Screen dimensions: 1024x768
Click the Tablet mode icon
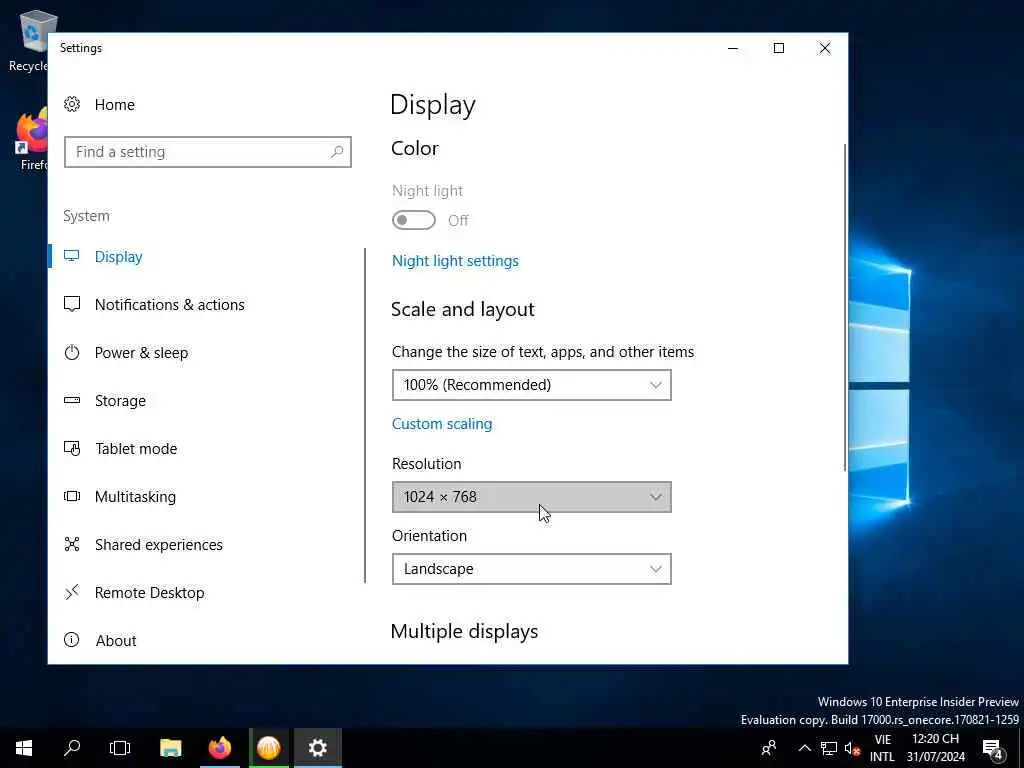(x=72, y=449)
